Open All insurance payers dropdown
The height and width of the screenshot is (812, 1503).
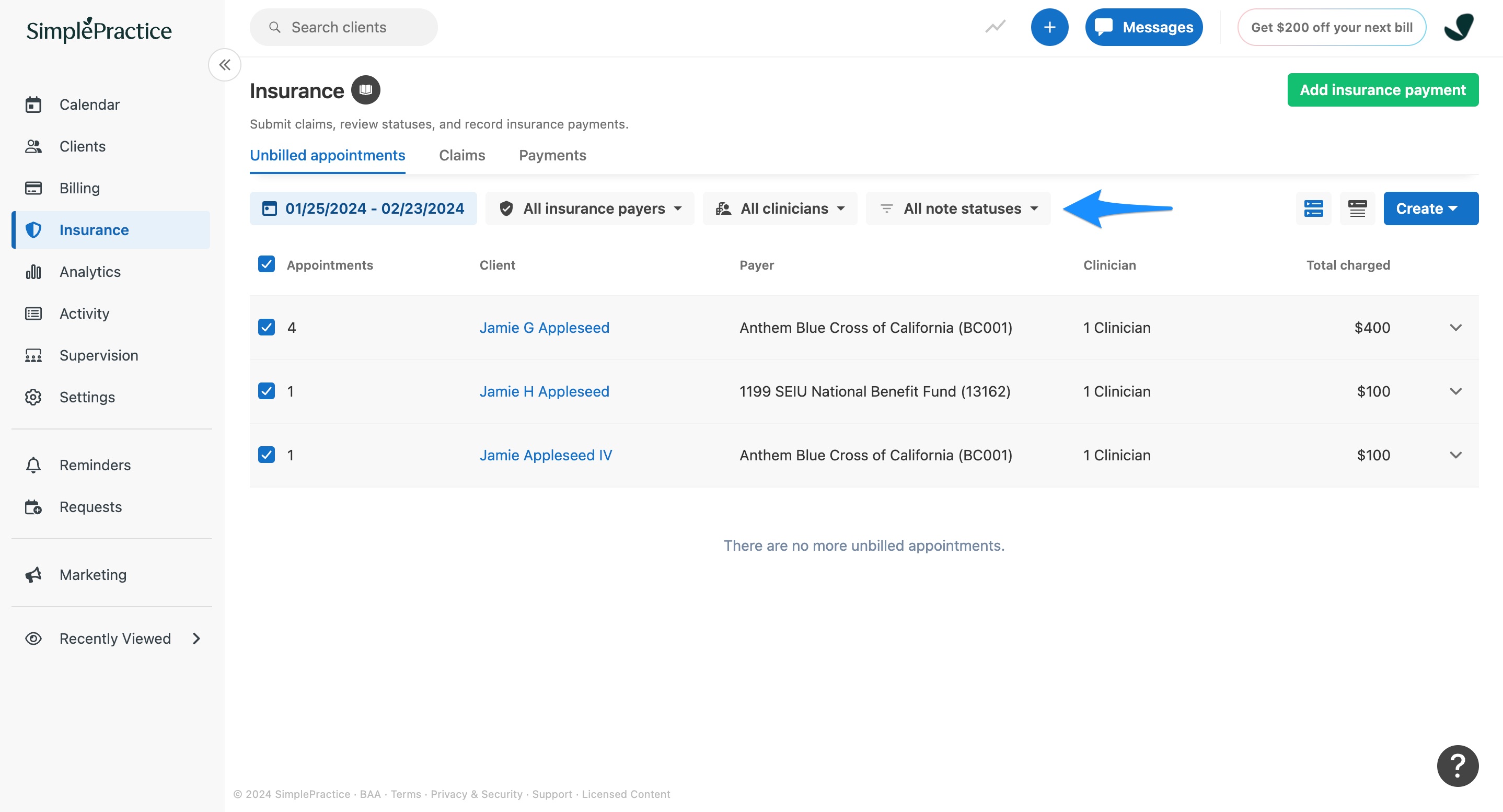click(x=590, y=208)
